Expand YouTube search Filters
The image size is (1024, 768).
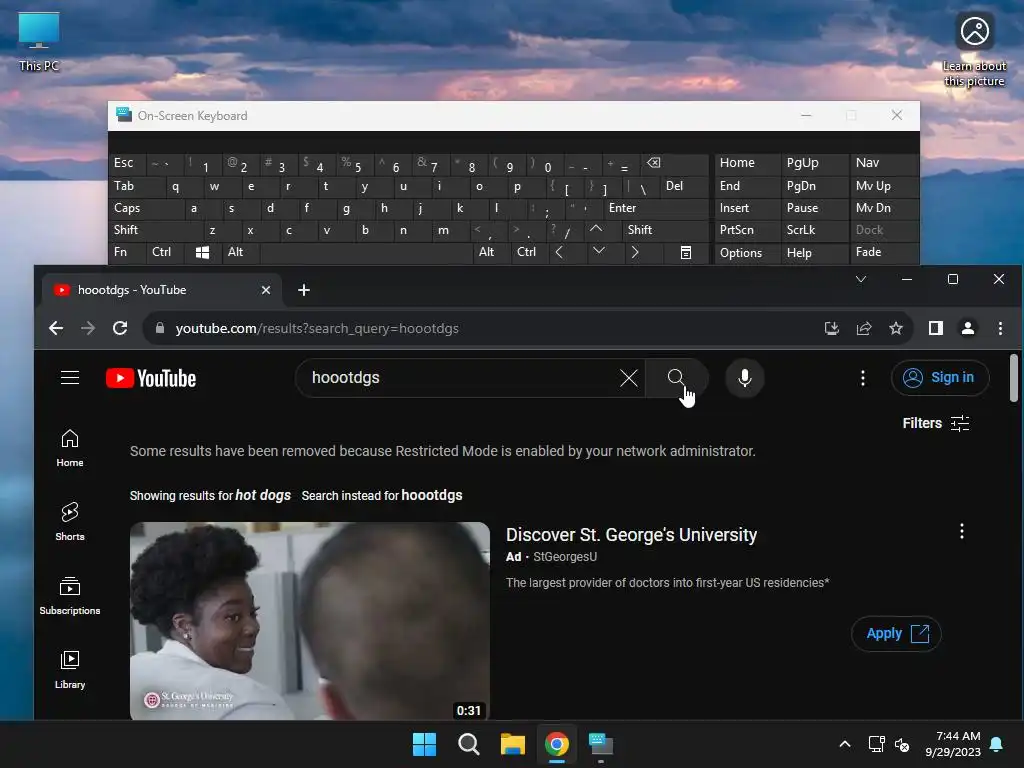point(936,423)
